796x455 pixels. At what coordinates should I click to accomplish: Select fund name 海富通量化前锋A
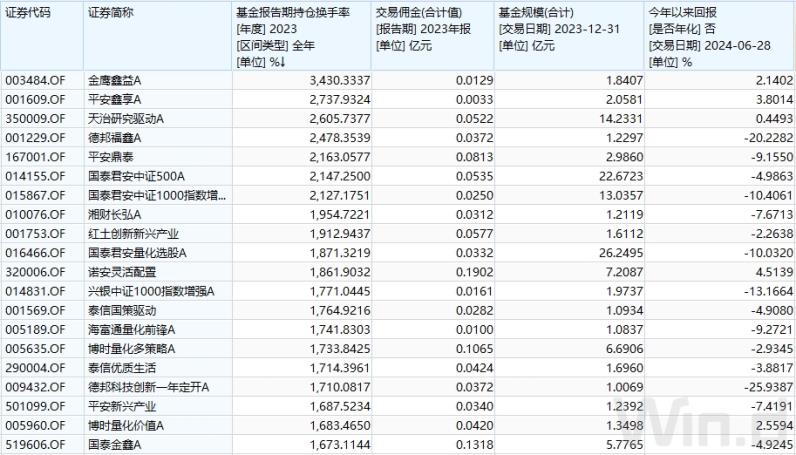click(131, 330)
